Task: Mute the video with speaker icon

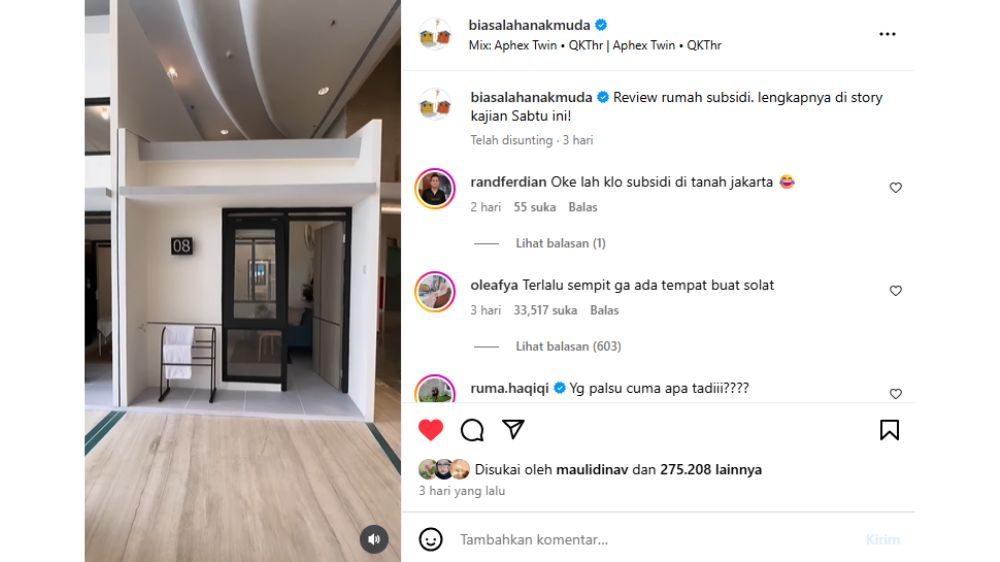Action: pos(374,540)
